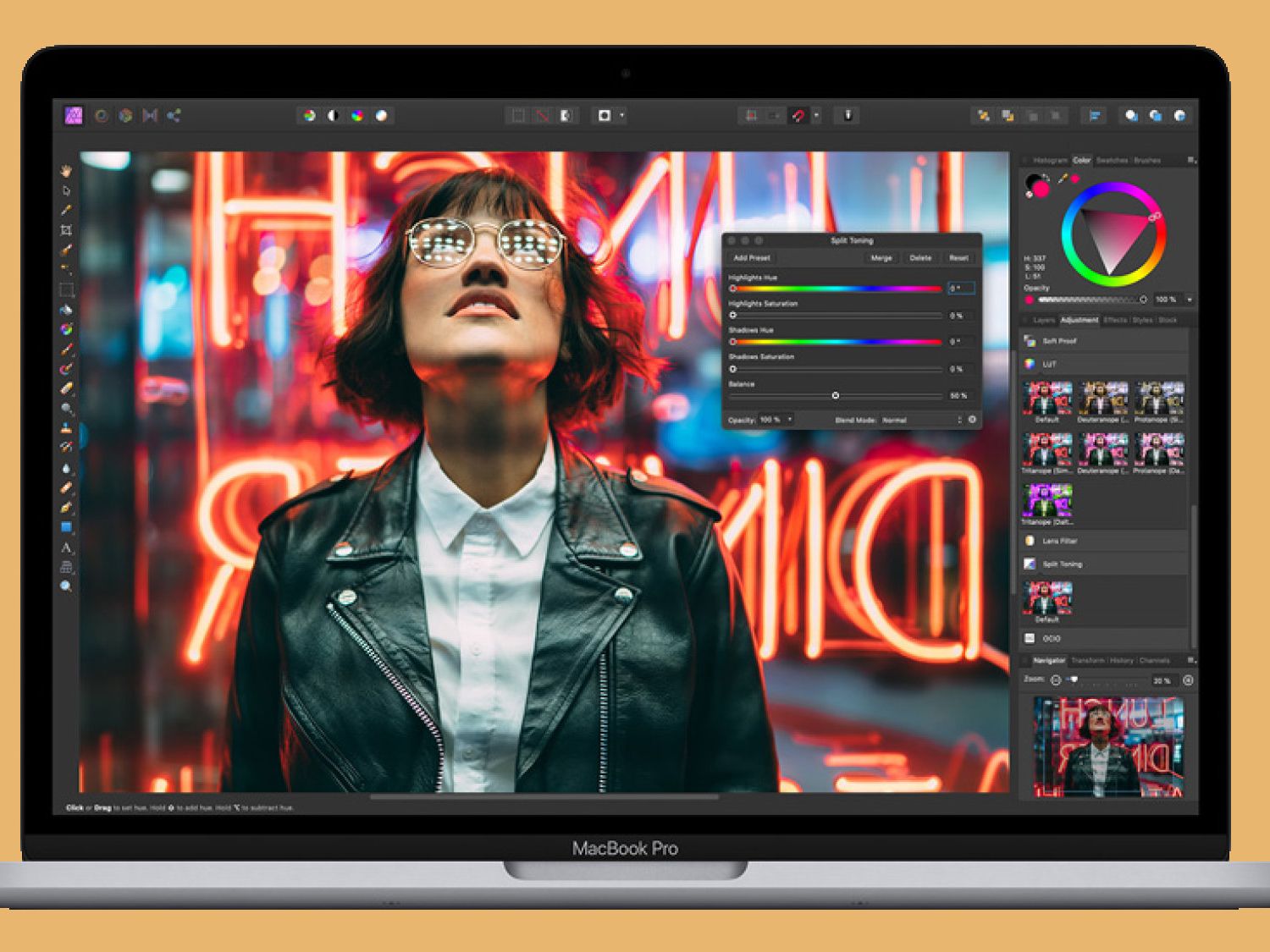This screenshot has height=952, width=1270.
Task: Click the Highlights Hue slider
Action: coord(836,289)
